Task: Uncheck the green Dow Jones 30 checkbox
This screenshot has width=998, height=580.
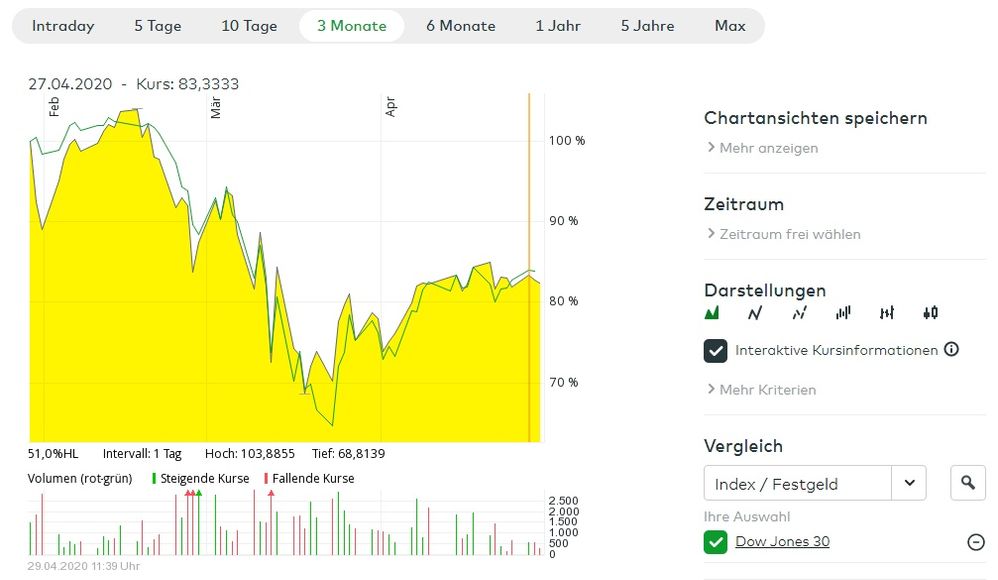Action: [715, 542]
